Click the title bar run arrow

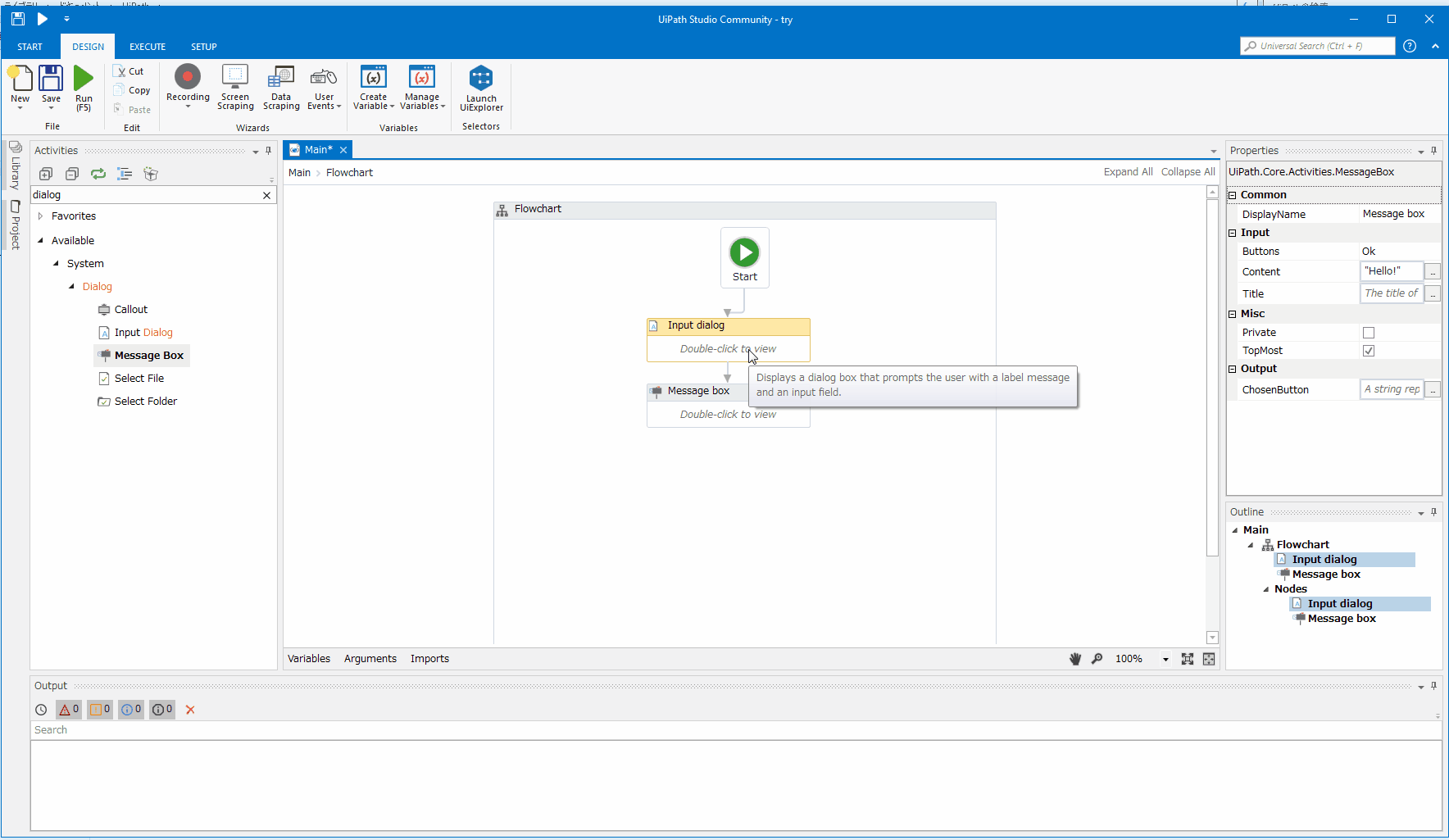pos(43,18)
